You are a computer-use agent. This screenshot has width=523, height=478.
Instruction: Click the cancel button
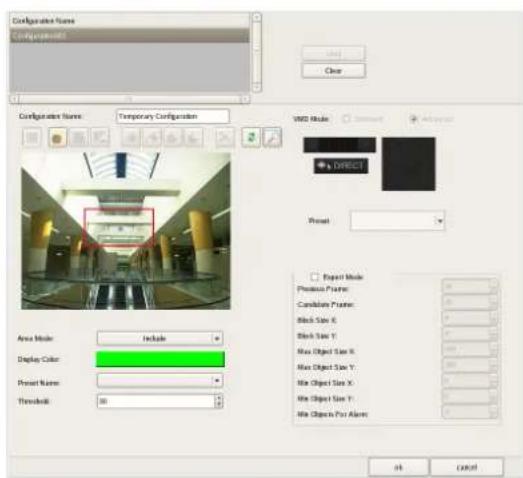point(467,467)
